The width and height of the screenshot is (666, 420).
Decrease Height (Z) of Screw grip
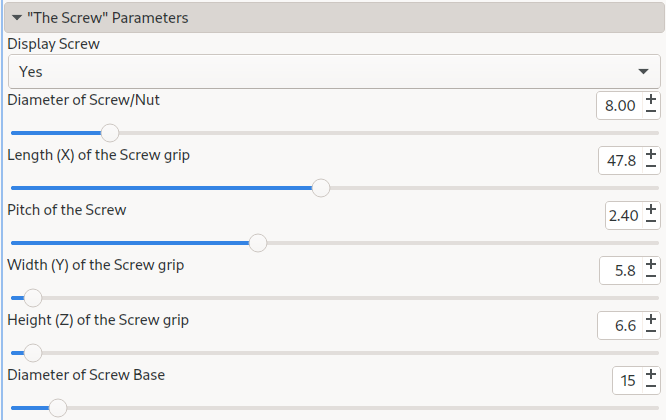[651, 332]
